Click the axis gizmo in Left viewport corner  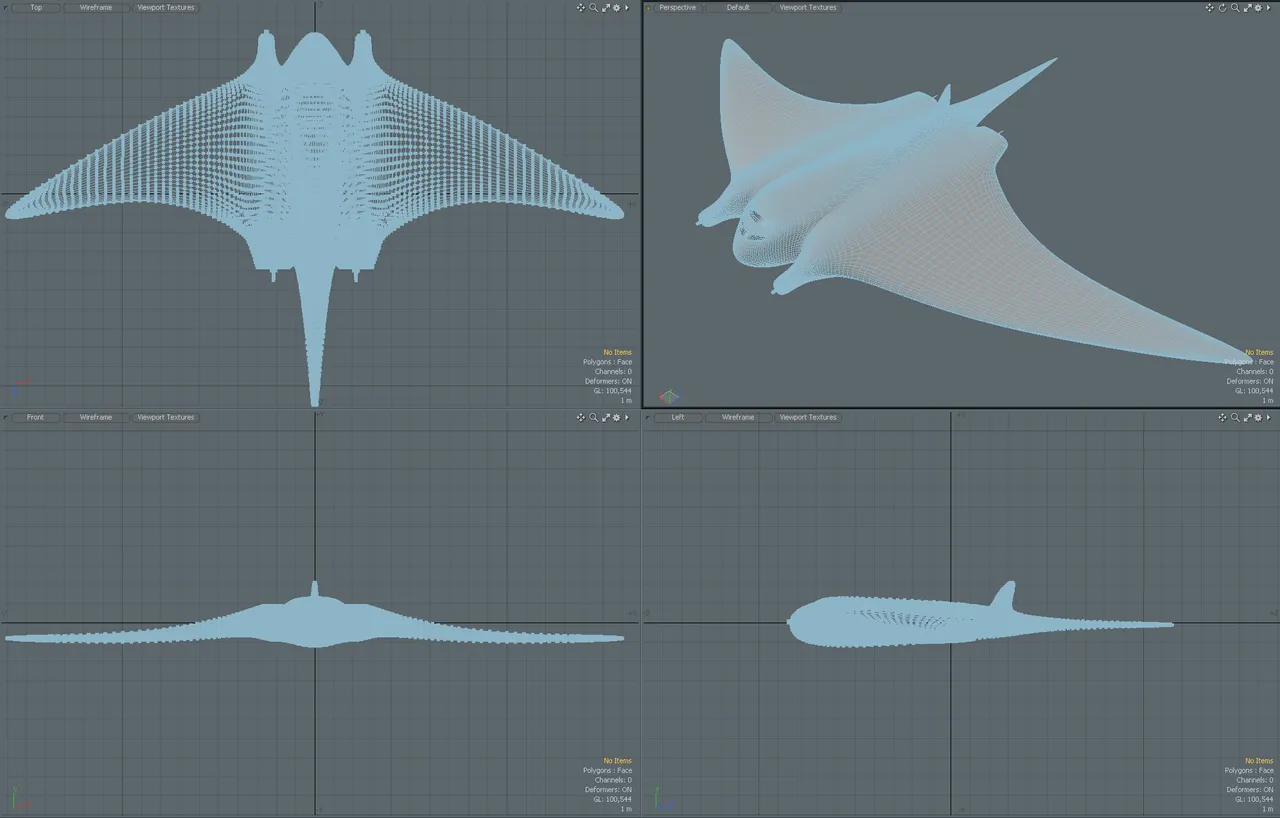pos(662,797)
